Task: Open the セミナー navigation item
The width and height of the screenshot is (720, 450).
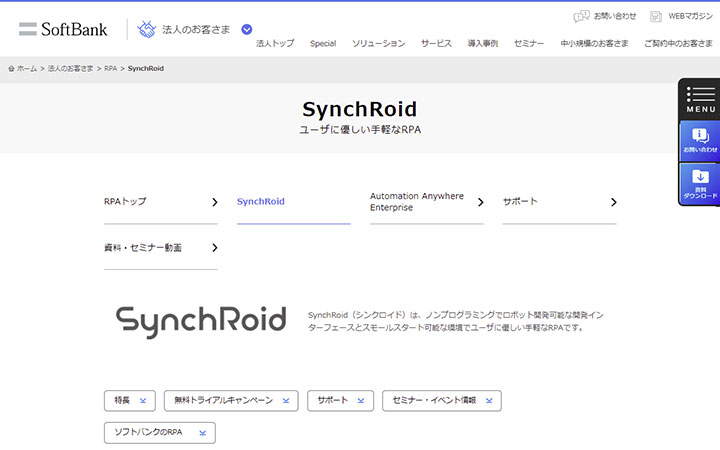Action: tap(529, 43)
